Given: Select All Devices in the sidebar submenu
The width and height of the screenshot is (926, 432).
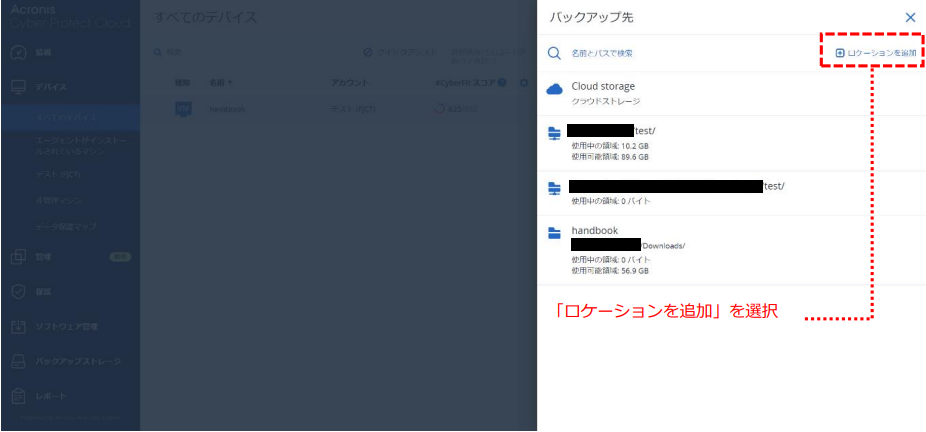Looking at the screenshot, I should click(68, 119).
